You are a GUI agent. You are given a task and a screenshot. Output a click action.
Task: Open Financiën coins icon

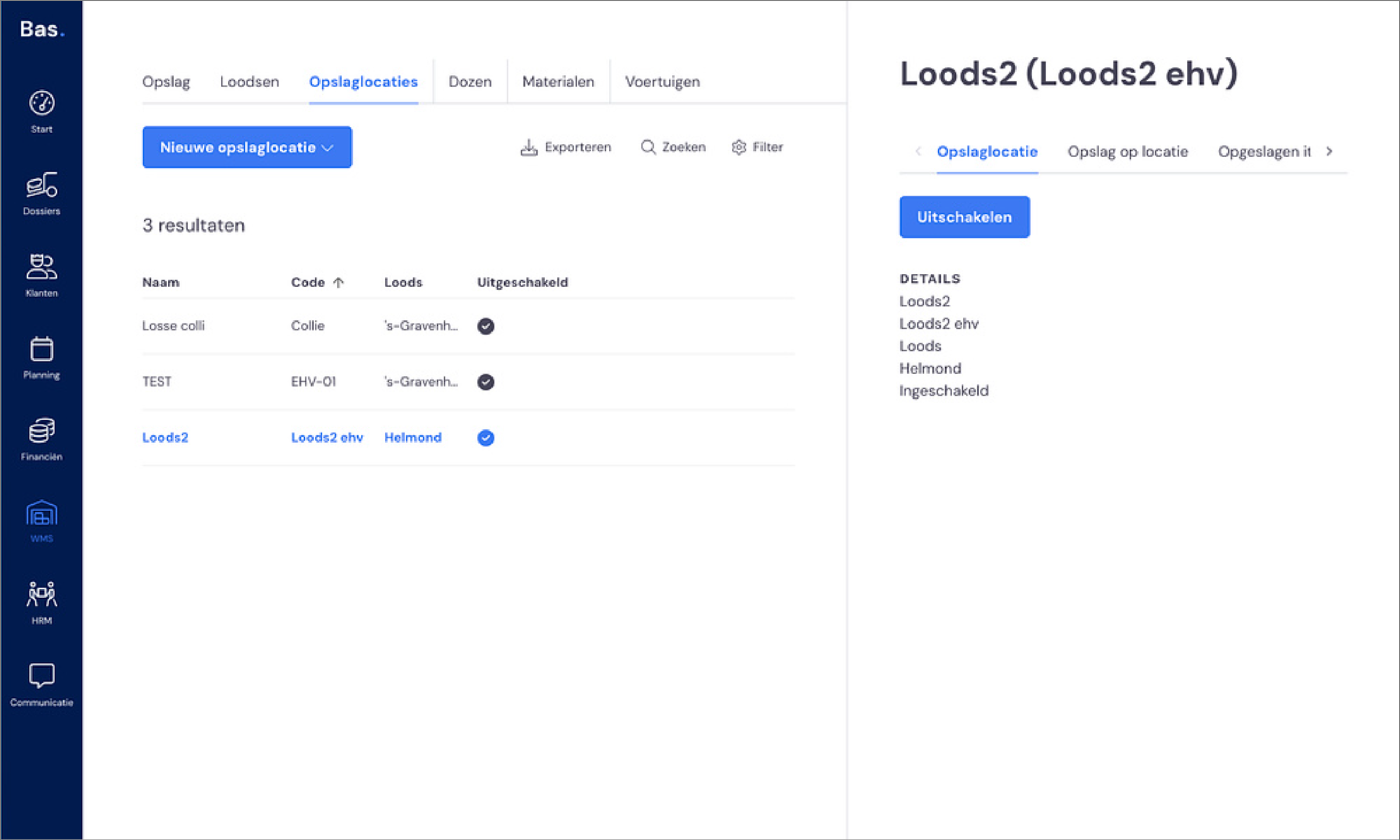(41, 431)
